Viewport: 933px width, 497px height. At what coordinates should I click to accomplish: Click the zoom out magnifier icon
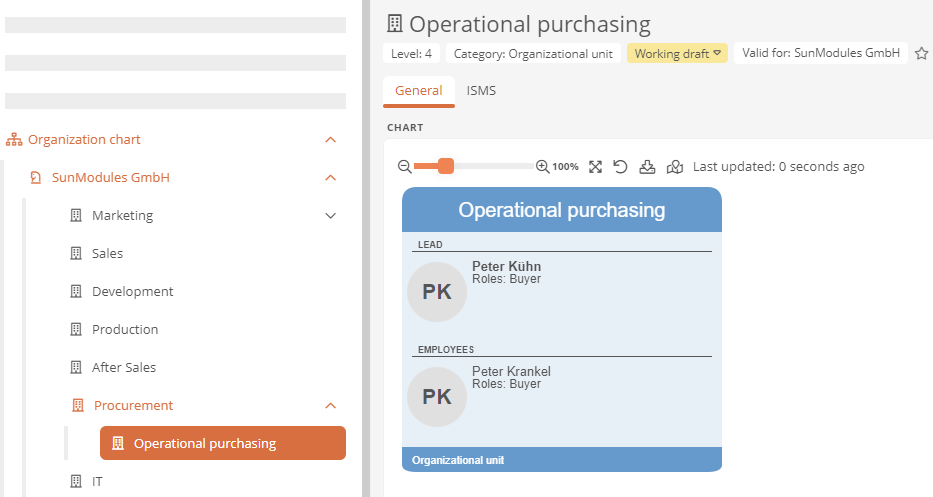[x=405, y=167]
